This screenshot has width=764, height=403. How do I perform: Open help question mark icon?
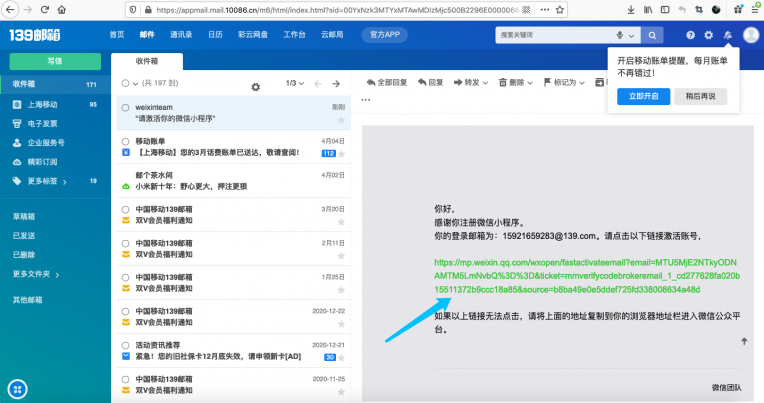pos(690,35)
